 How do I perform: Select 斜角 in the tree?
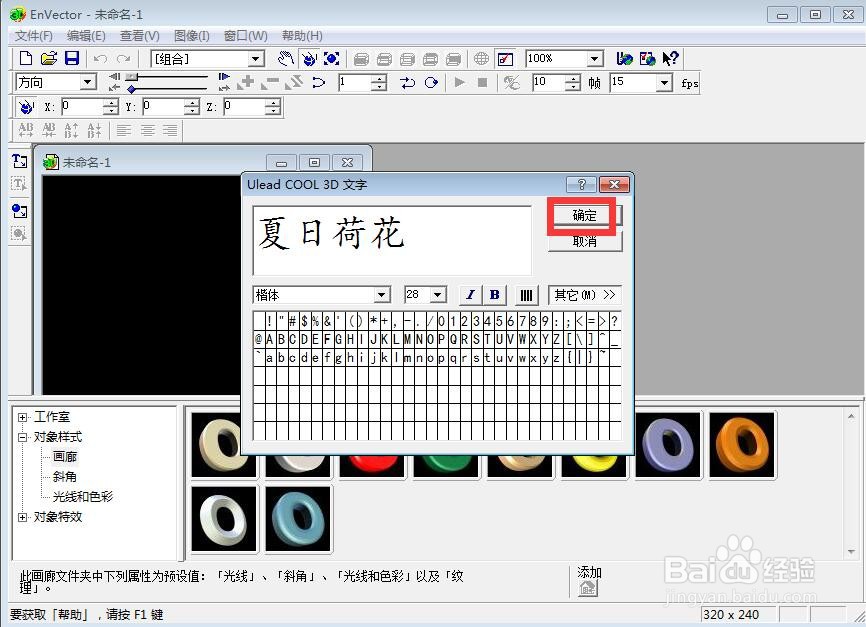coord(65,477)
